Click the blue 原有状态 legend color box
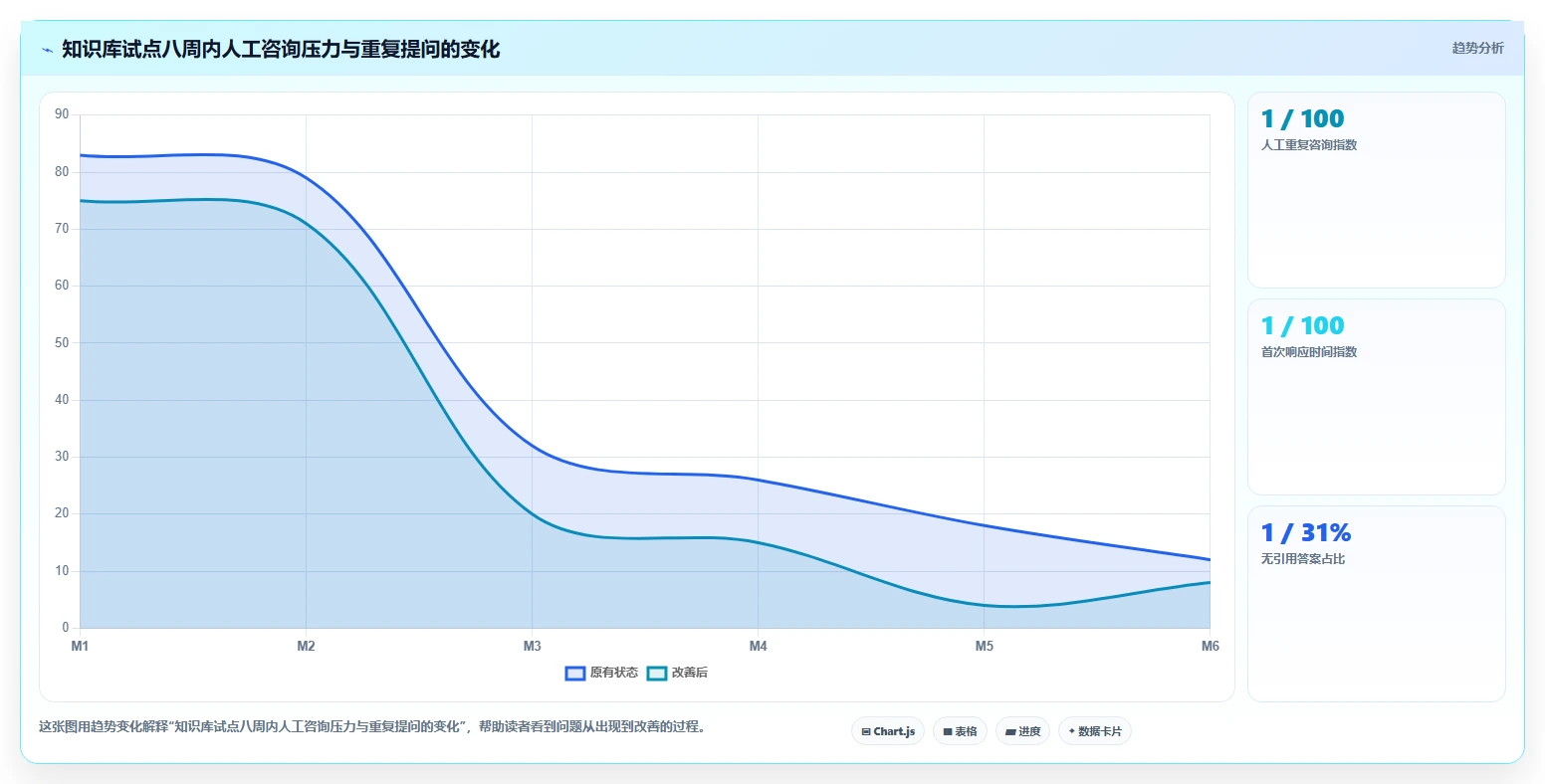 pyautogui.click(x=575, y=674)
